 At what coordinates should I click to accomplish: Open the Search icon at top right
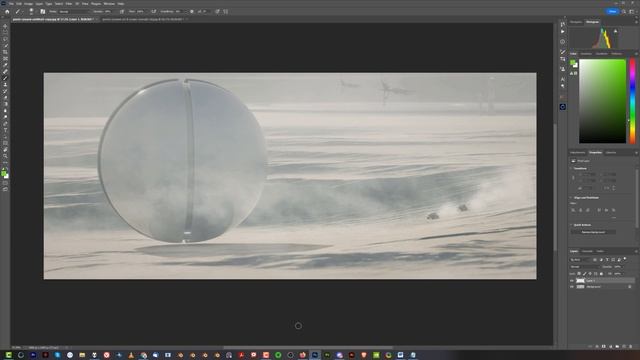pyautogui.click(x=624, y=11)
